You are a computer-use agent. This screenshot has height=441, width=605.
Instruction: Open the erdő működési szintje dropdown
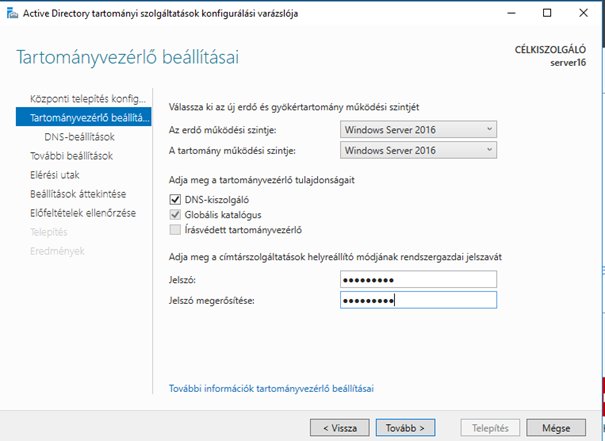click(416, 129)
